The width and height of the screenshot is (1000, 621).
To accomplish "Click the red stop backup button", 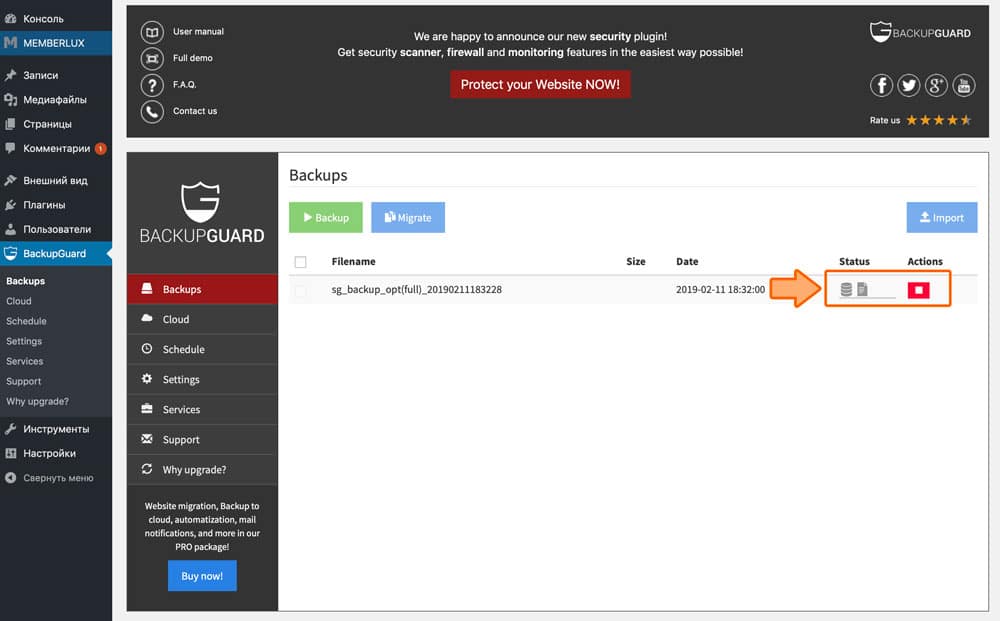I will point(918,290).
